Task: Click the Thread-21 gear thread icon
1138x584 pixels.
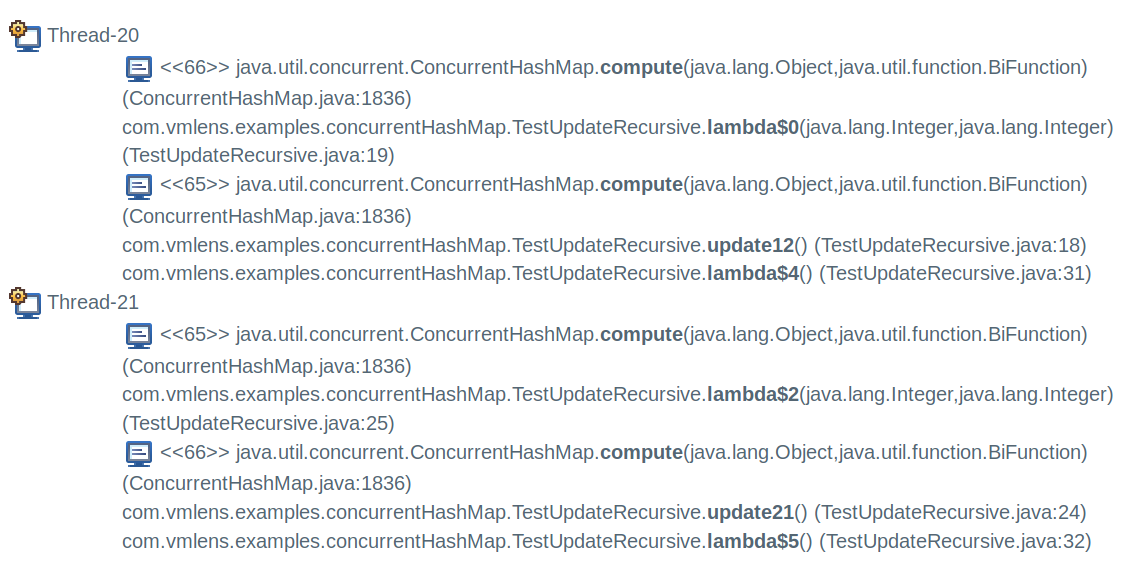Action: tap(25, 303)
